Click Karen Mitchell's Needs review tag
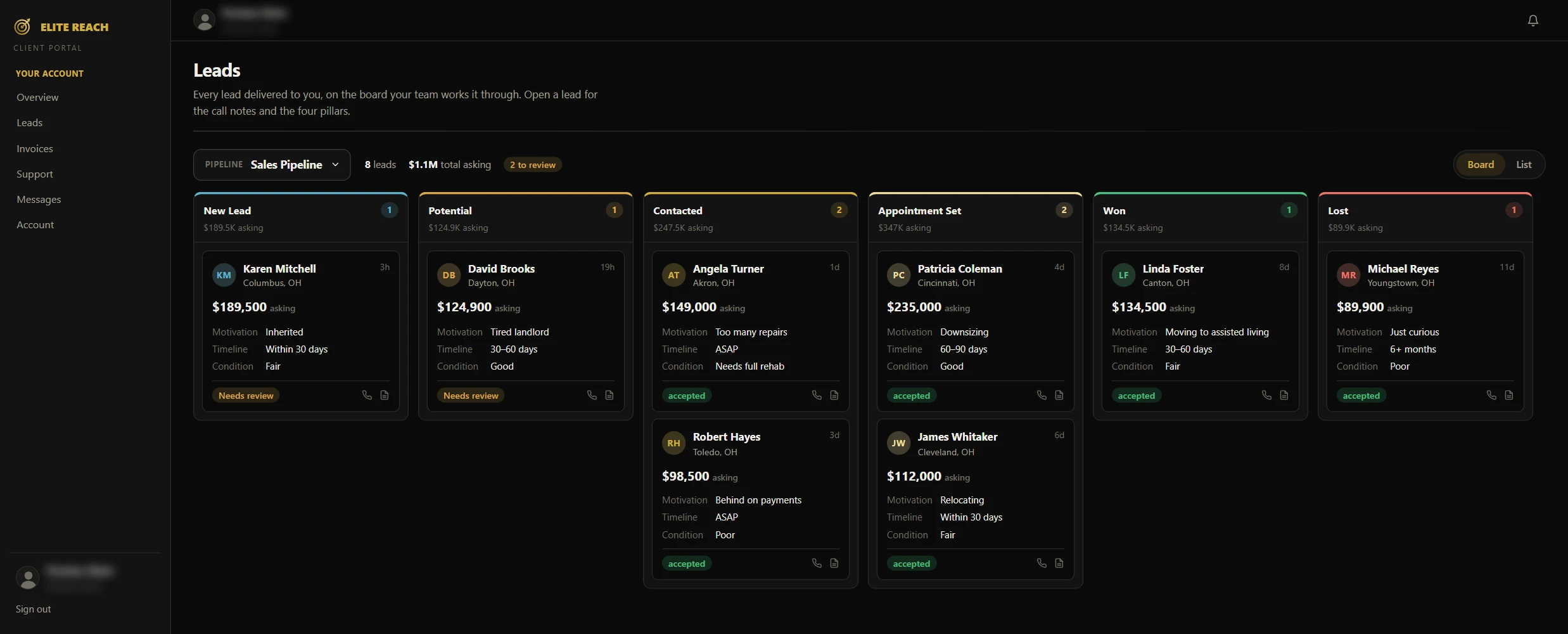1568x634 pixels. click(x=246, y=396)
